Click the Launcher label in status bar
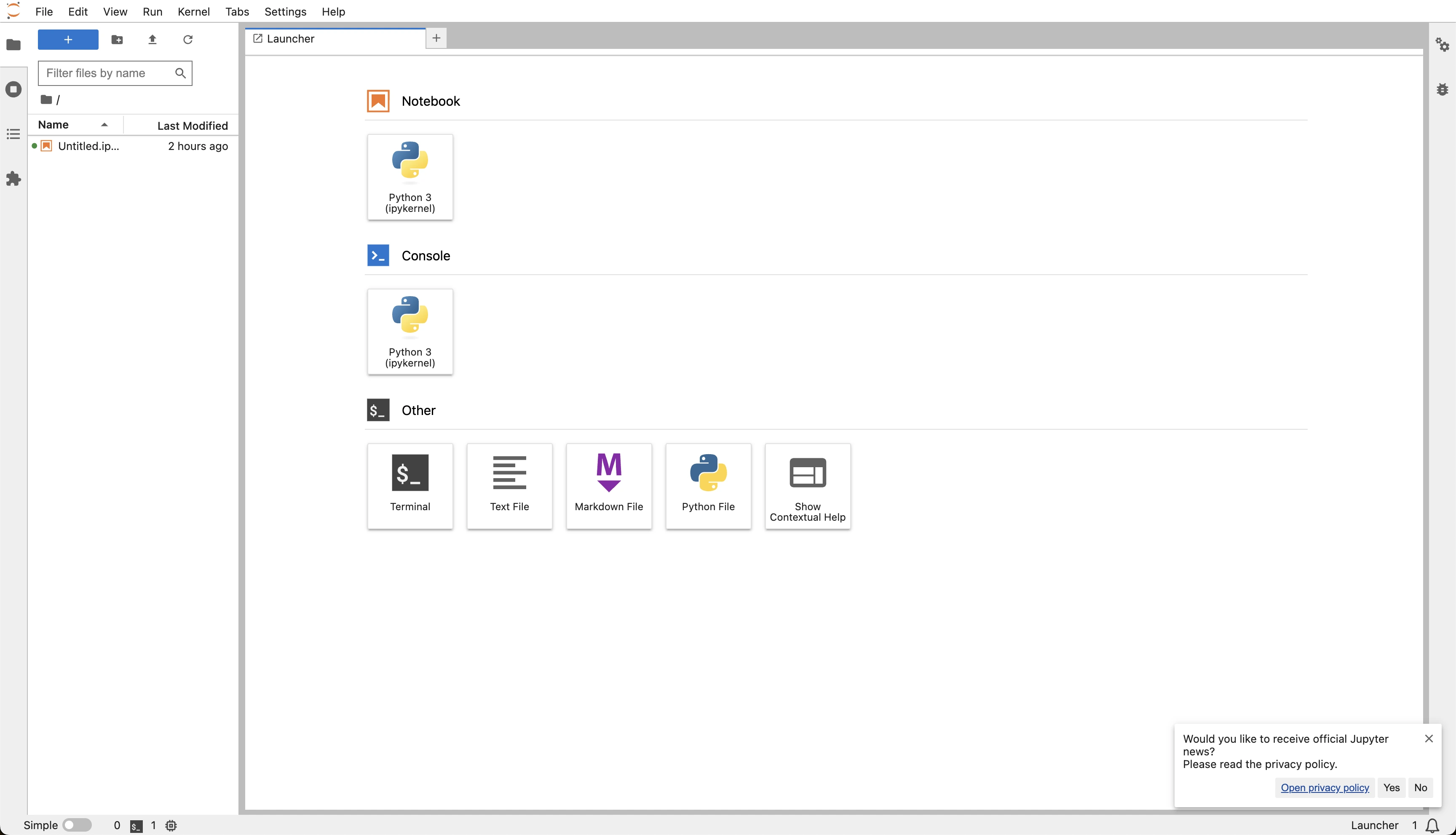The height and width of the screenshot is (835, 1456). click(1375, 826)
